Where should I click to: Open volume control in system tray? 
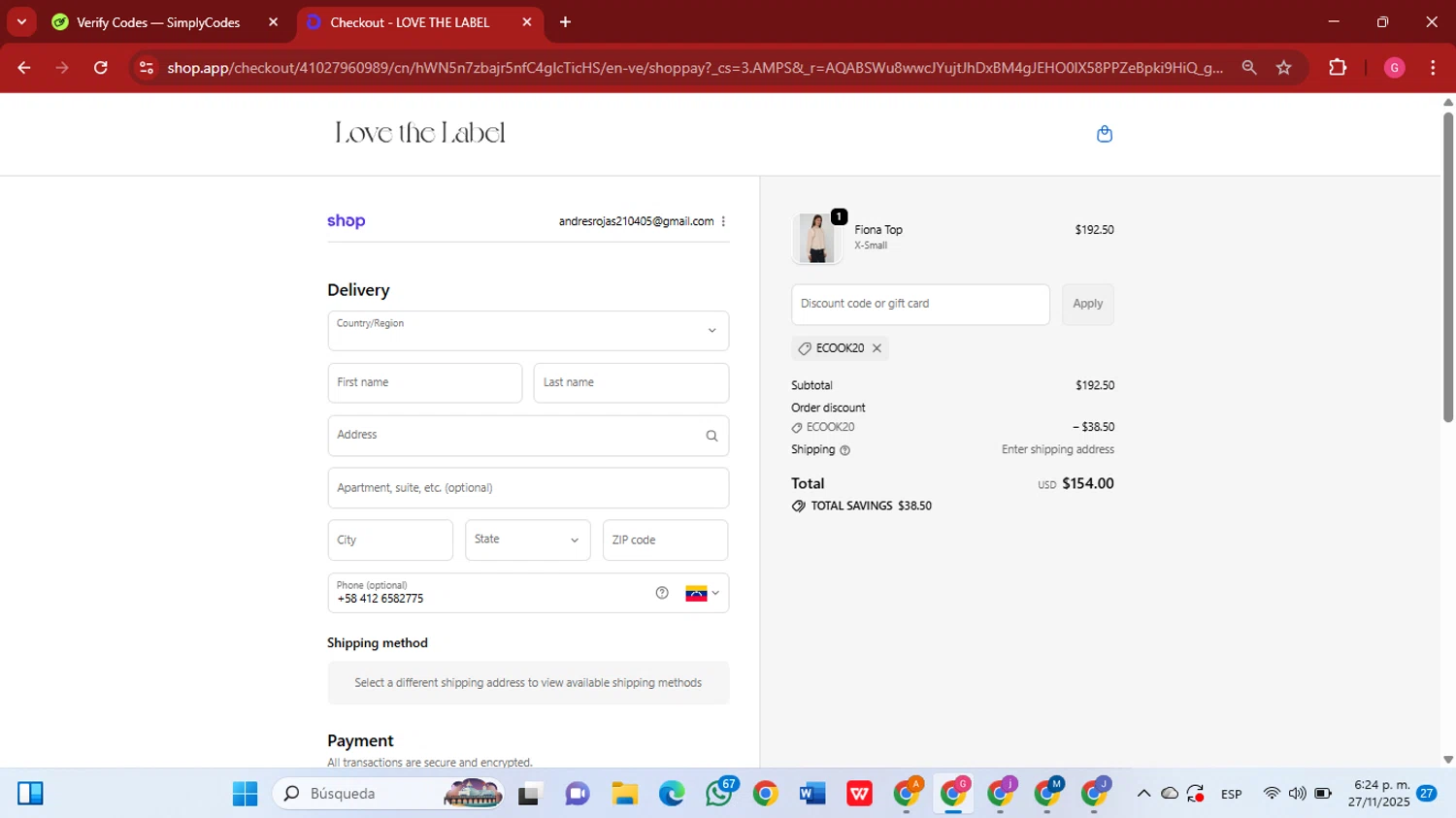(1297, 794)
